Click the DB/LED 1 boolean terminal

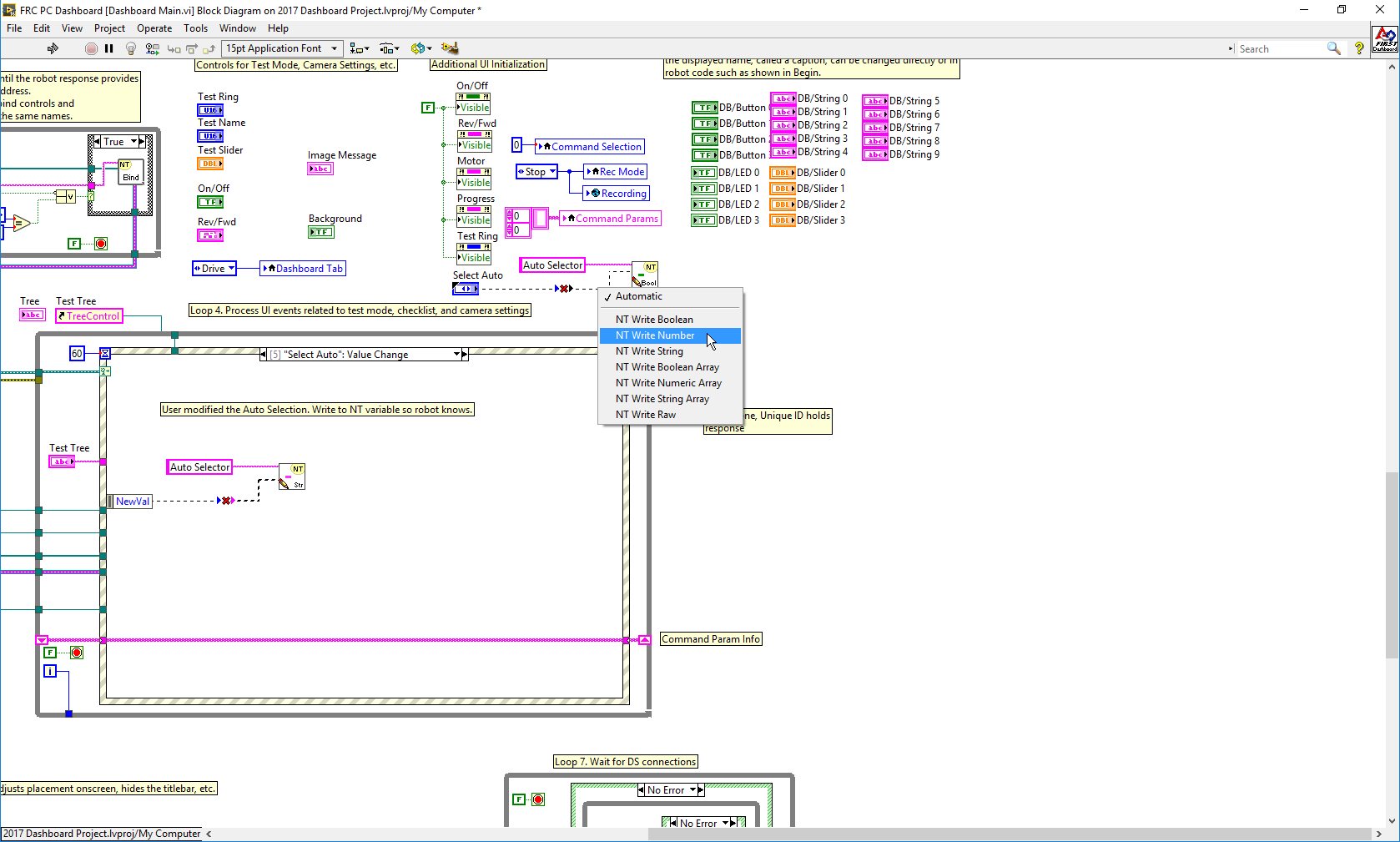click(704, 189)
